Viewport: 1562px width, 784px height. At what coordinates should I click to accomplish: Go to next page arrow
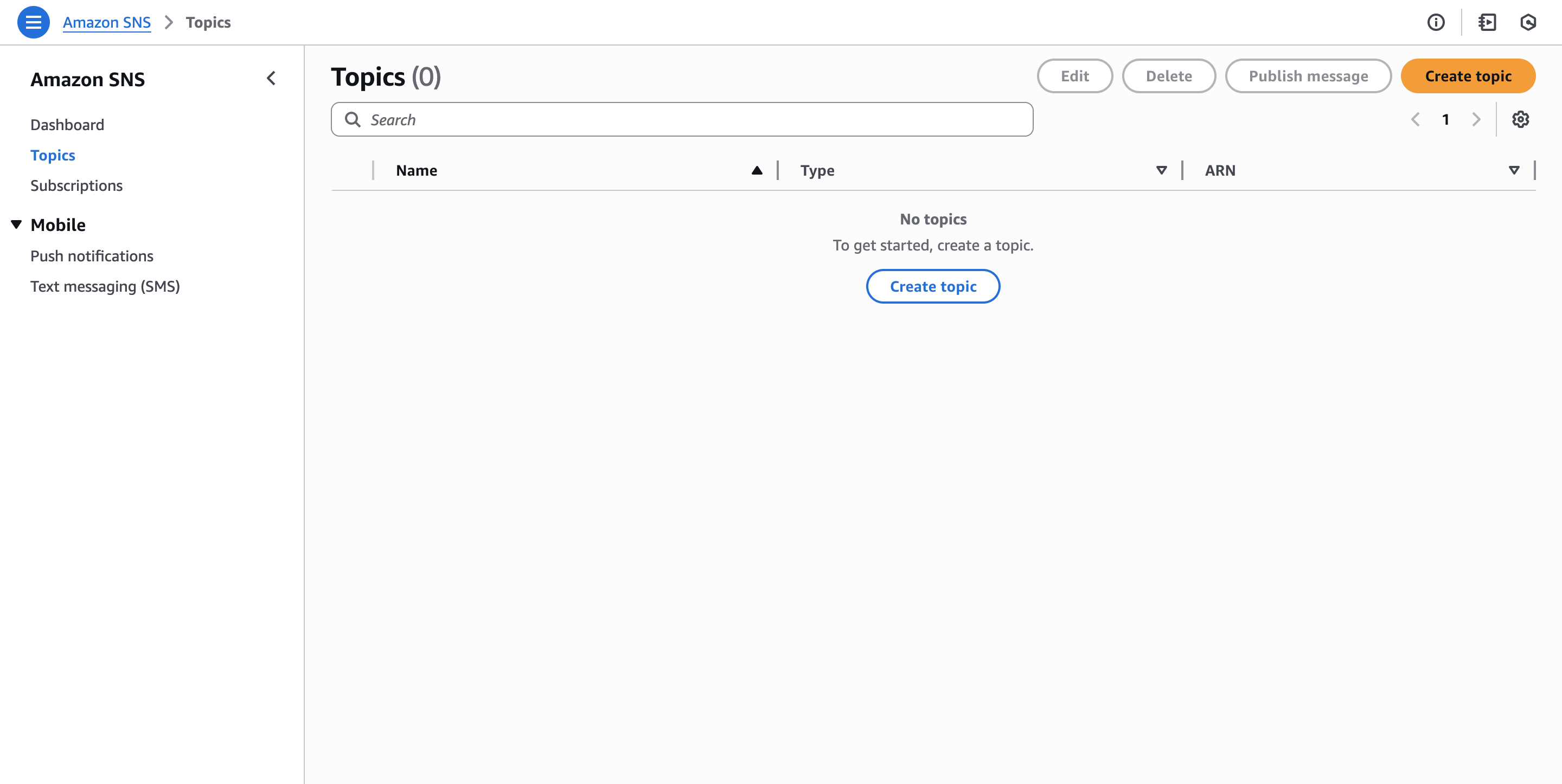tap(1476, 119)
